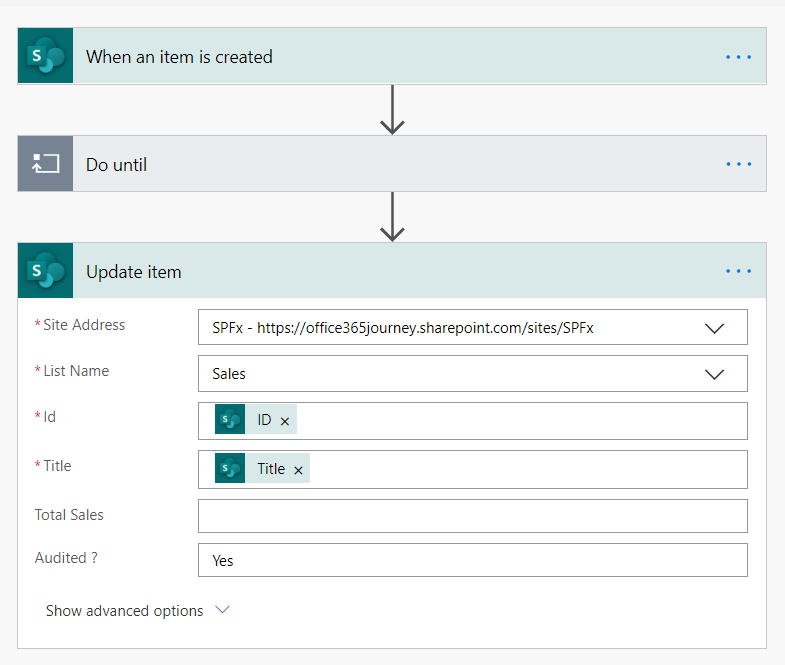Expand the 'When an item is created' trigger card
785x665 pixels.
392,56
